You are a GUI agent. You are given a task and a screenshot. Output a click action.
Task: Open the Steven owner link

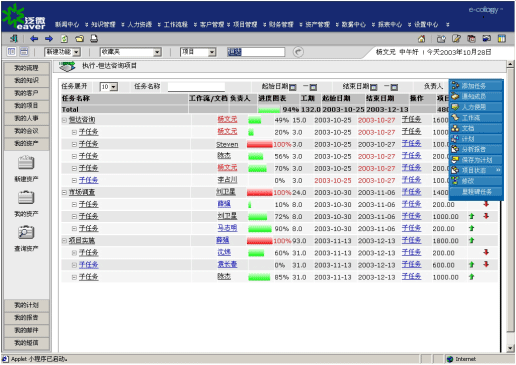(x=227, y=144)
